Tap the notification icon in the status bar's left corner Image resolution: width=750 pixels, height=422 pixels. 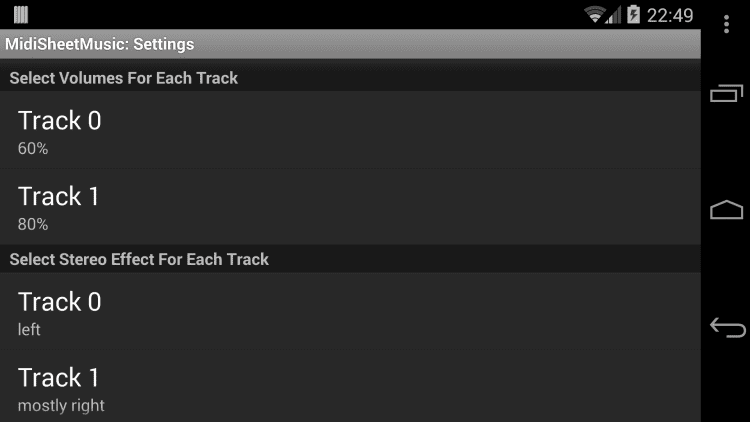click(21, 15)
